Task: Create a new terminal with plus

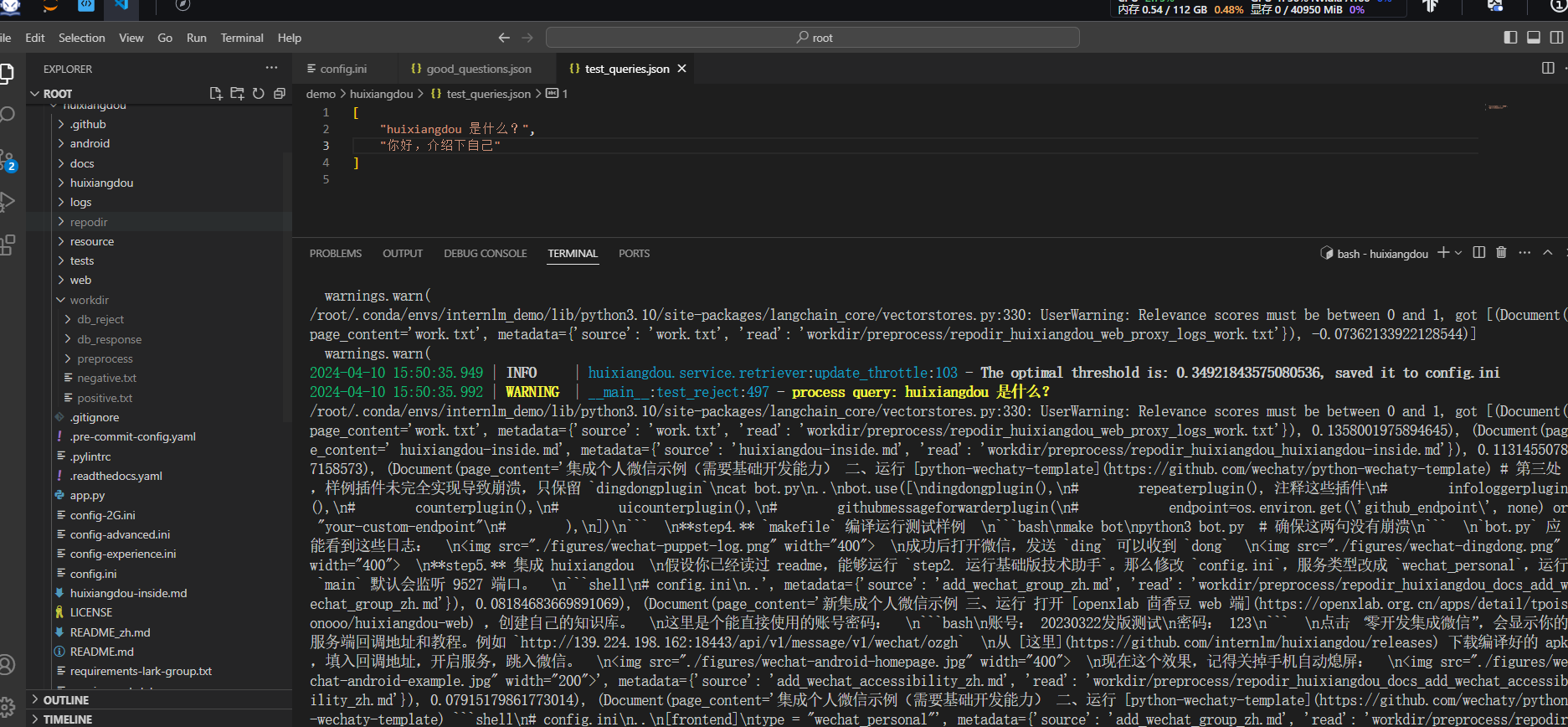Action: (x=1443, y=252)
